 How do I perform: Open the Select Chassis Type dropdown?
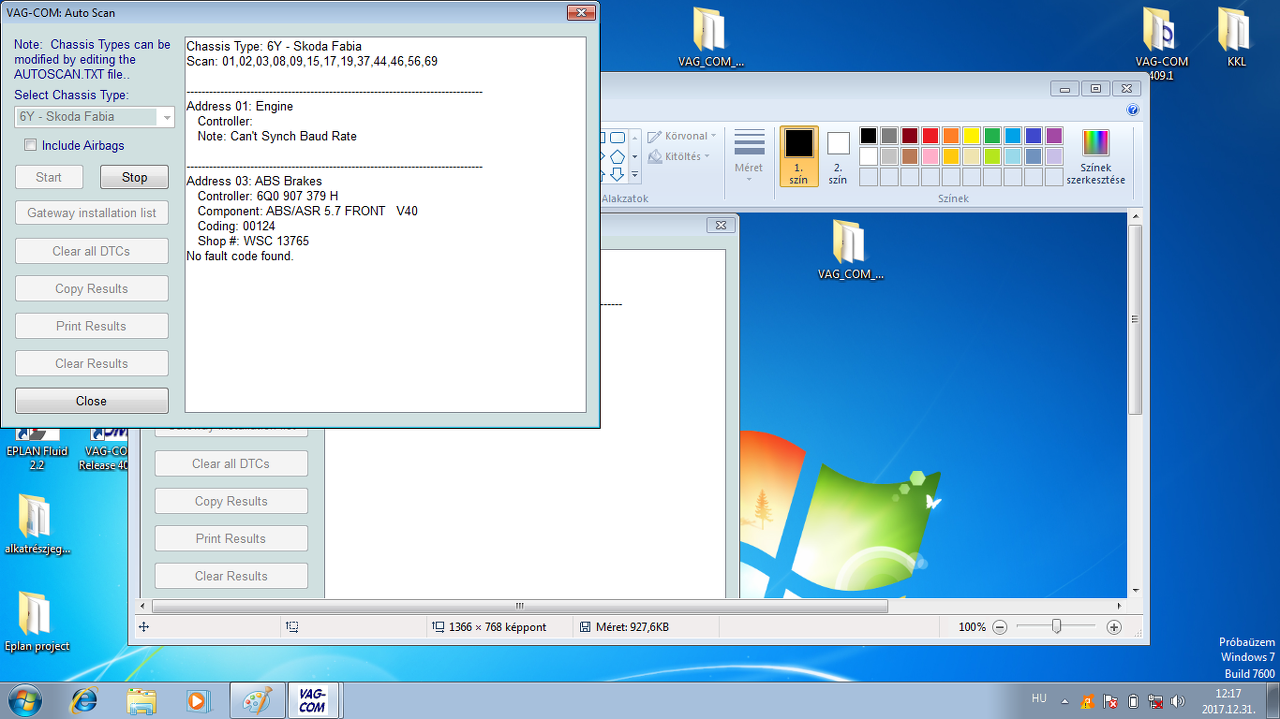(x=94, y=117)
